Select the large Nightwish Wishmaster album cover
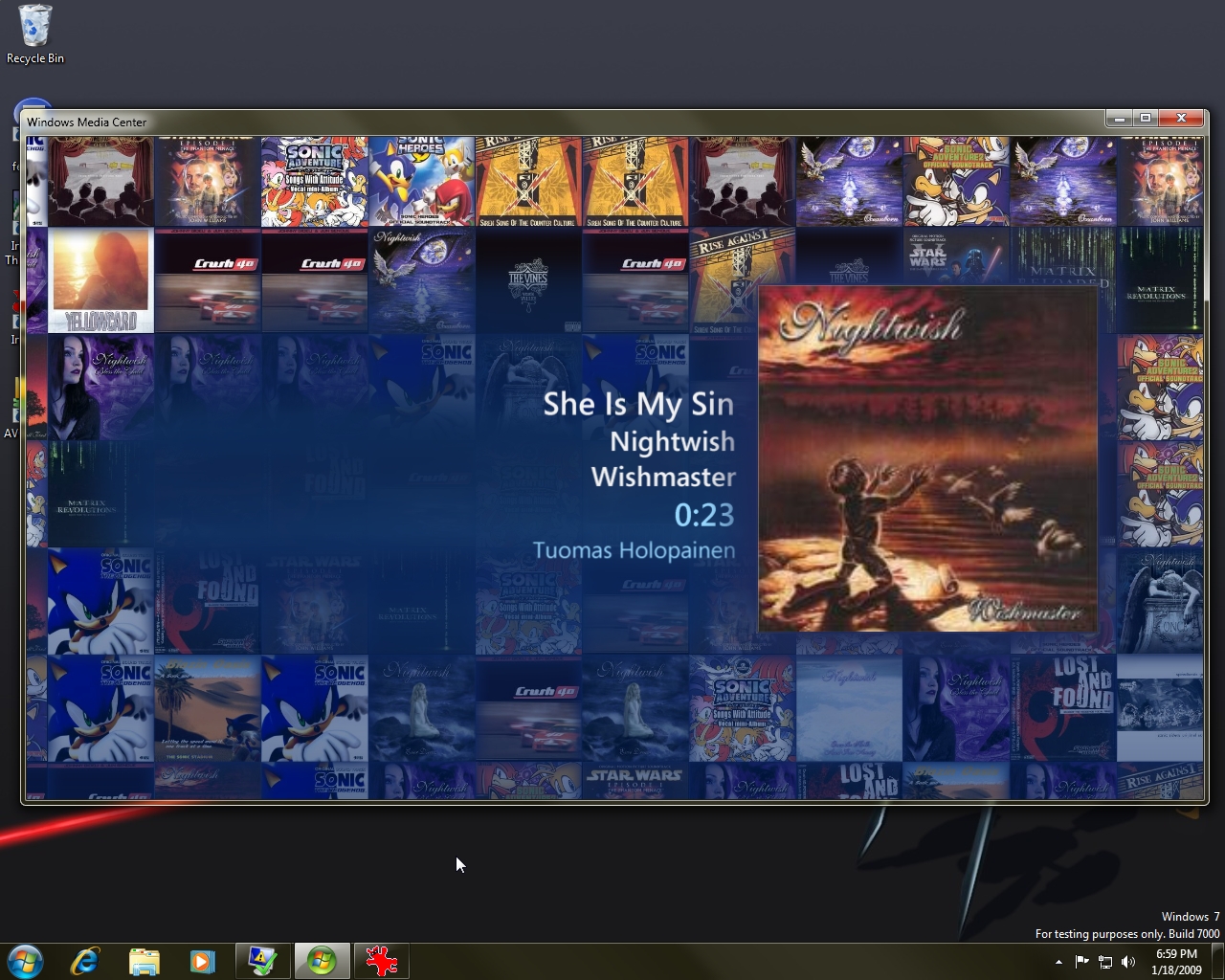1225x980 pixels. [927, 458]
